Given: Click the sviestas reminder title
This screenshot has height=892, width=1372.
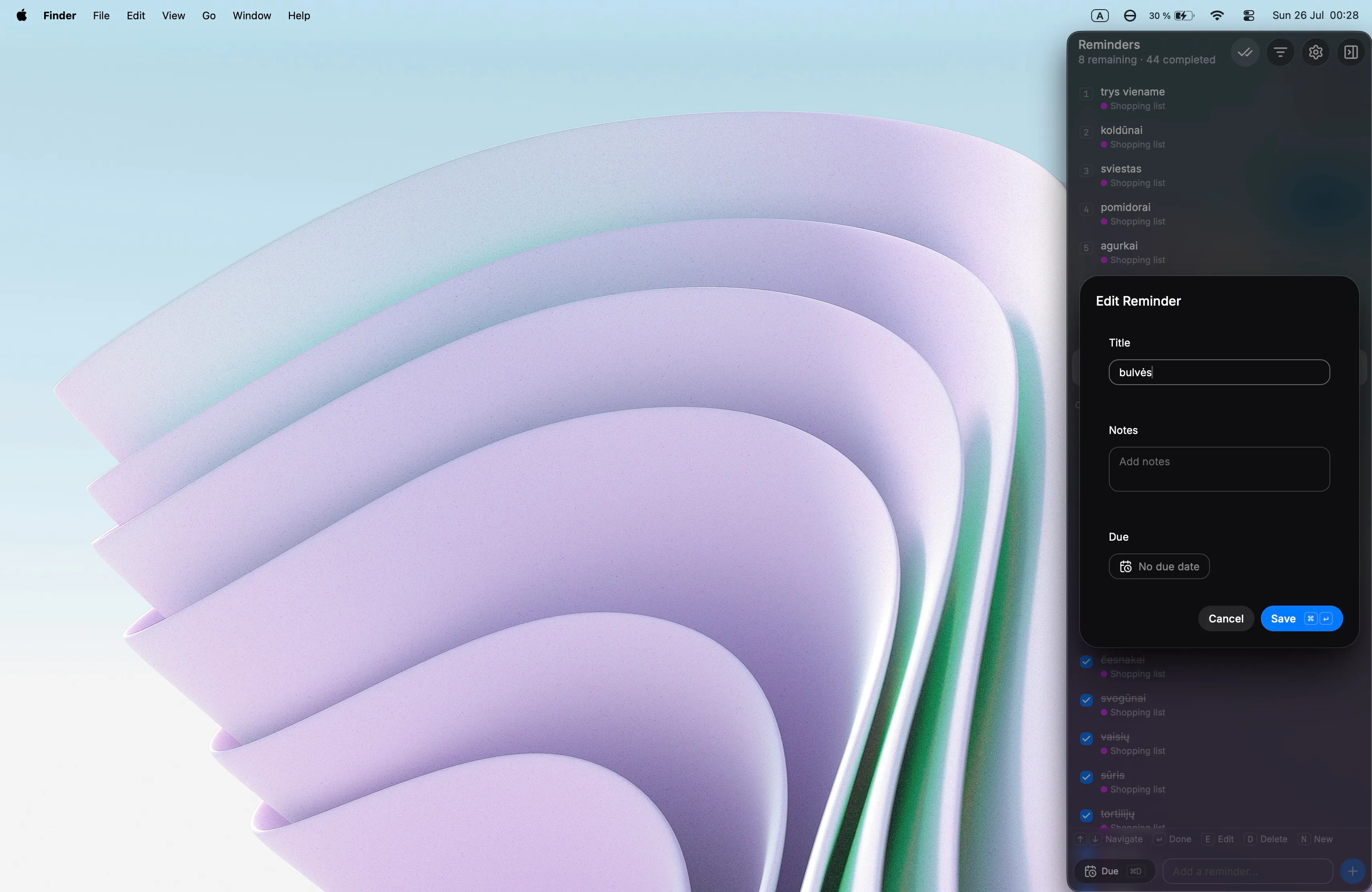Looking at the screenshot, I should pos(1120,169).
